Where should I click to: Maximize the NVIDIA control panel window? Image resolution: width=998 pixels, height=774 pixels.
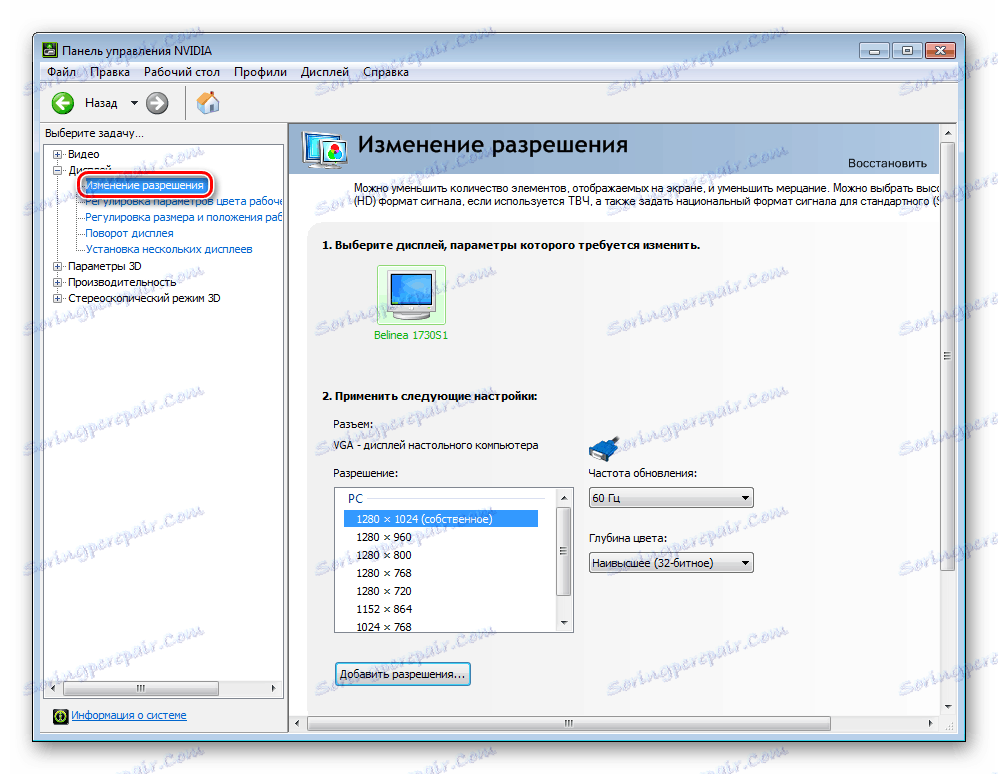(x=907, y=50)
